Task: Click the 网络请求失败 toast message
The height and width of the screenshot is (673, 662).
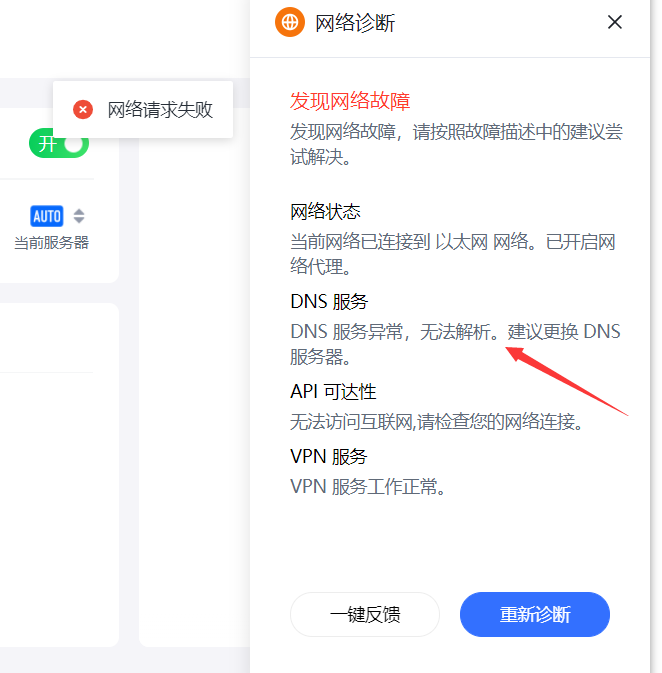Action: (x=160, y=110)
